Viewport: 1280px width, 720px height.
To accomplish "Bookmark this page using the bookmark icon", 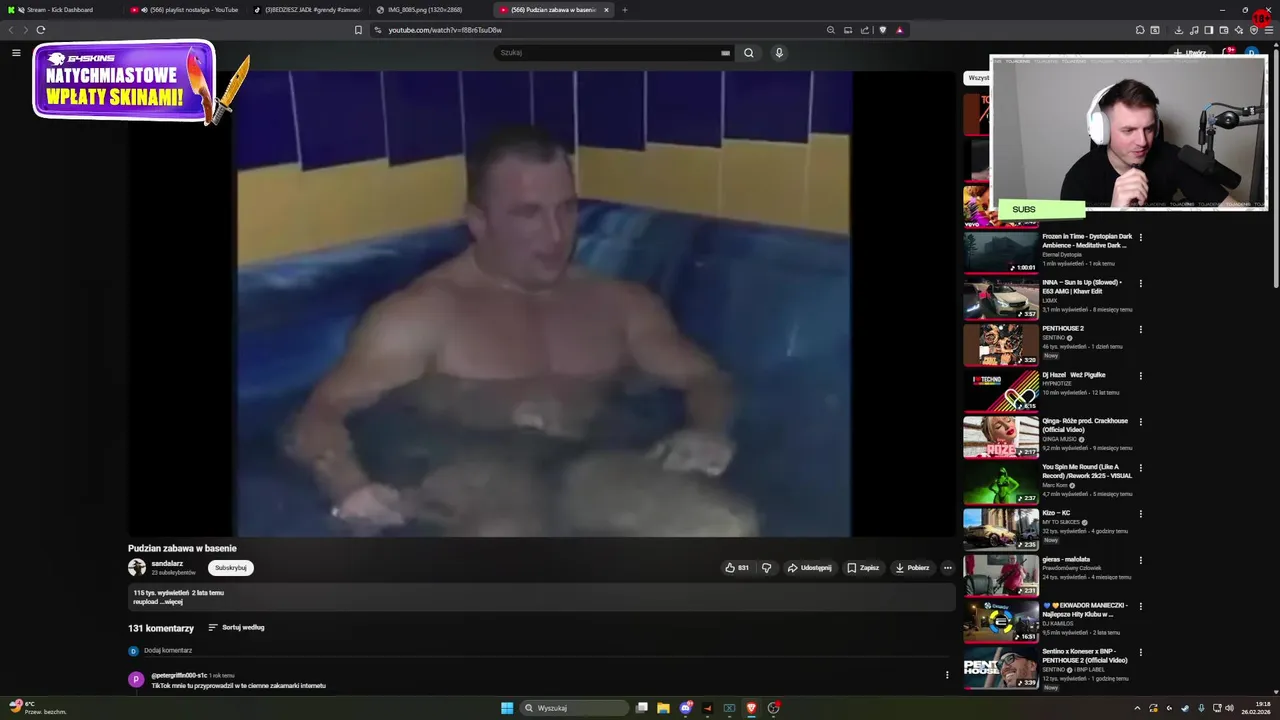I will [359, 30].
